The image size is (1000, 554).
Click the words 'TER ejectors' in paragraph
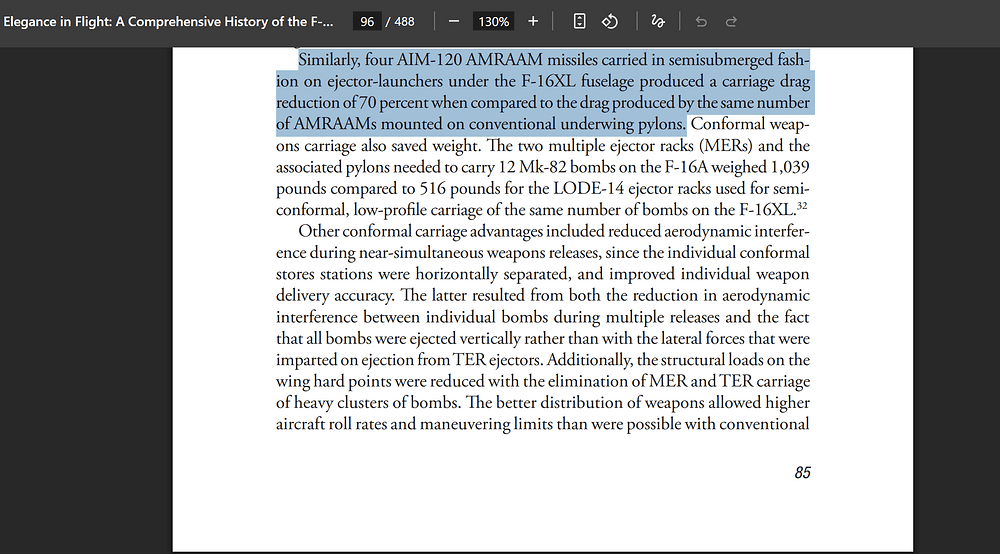pos(498,360)
